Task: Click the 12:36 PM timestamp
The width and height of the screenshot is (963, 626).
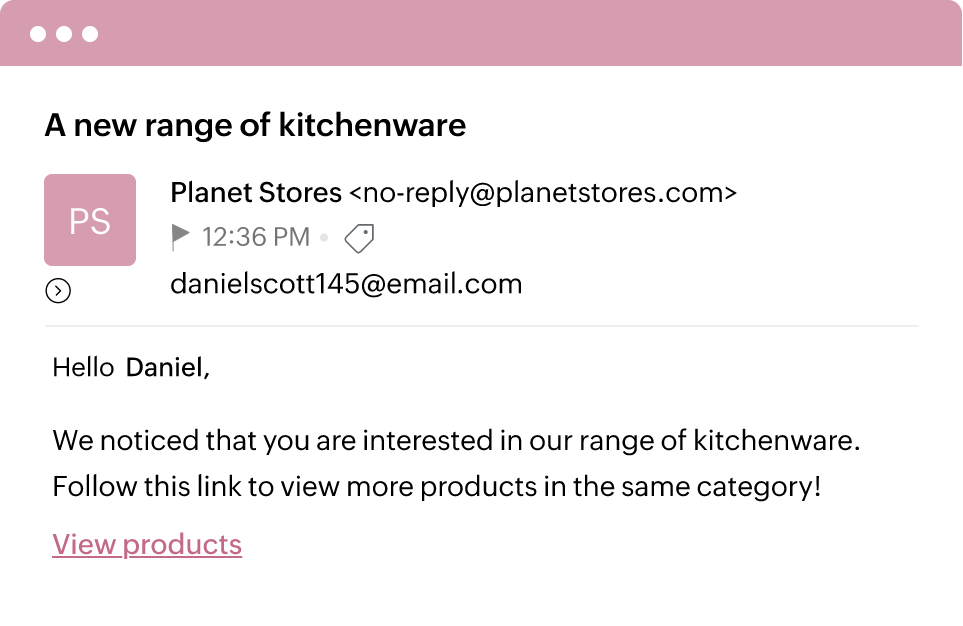Action: tap(256, 238)
